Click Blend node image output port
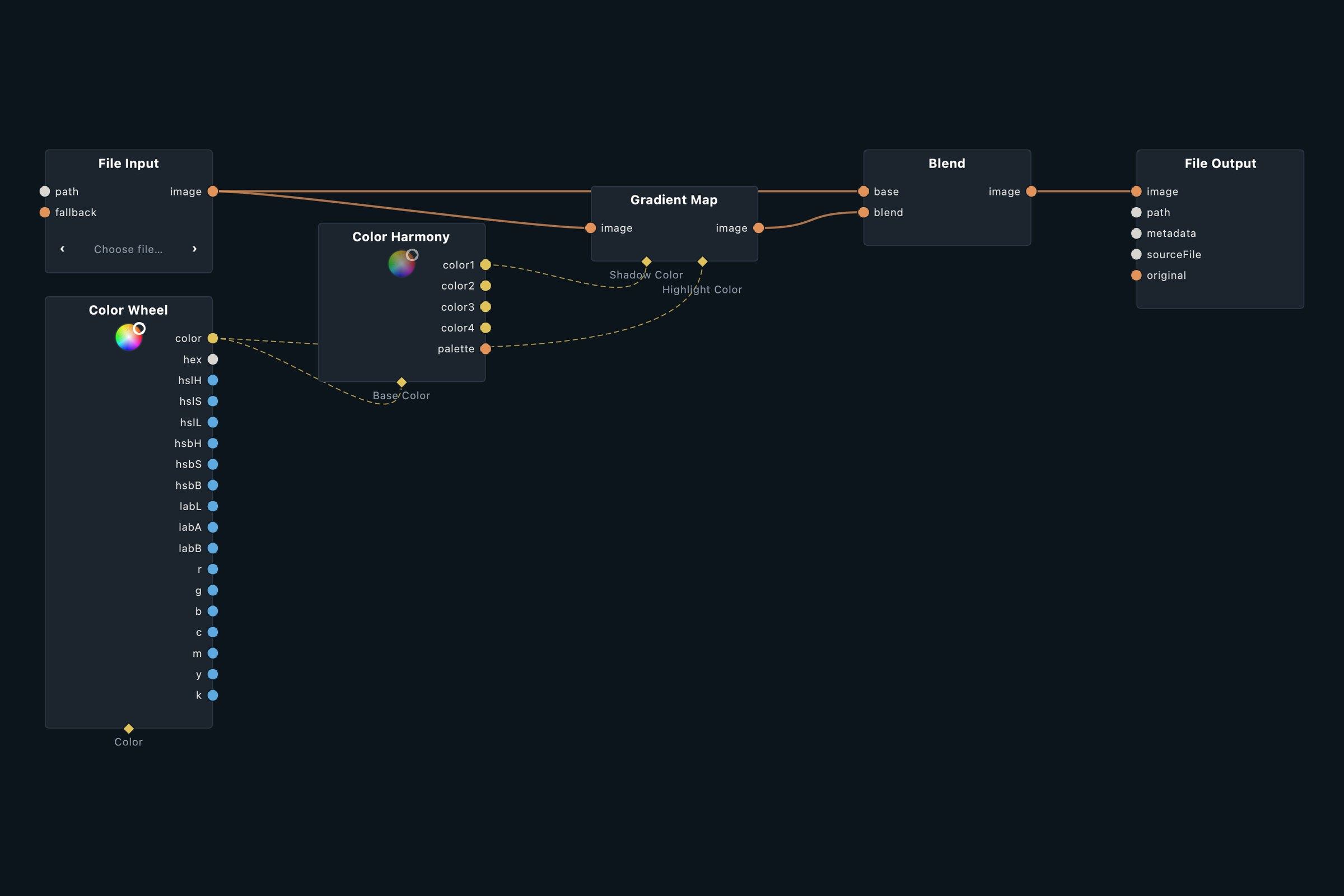Image resolution: width=1344 pixels, height=896 pixels. pyautogui.click(x=1031, y=192)
